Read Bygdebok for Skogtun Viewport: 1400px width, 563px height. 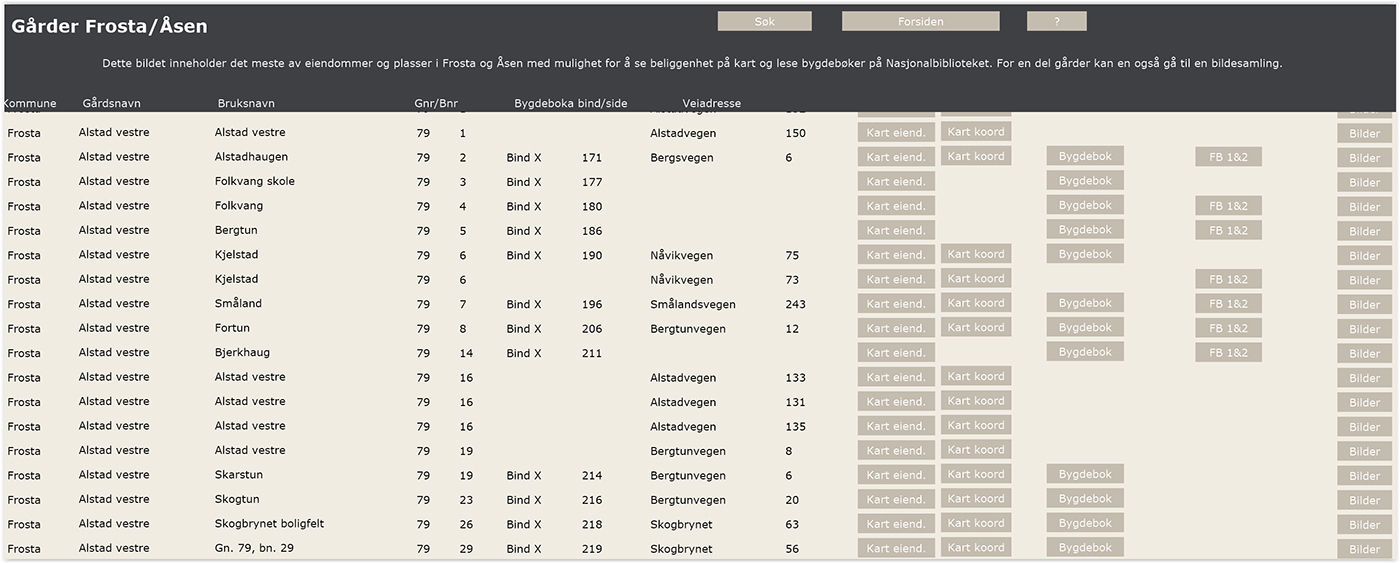click(1085, 499)
